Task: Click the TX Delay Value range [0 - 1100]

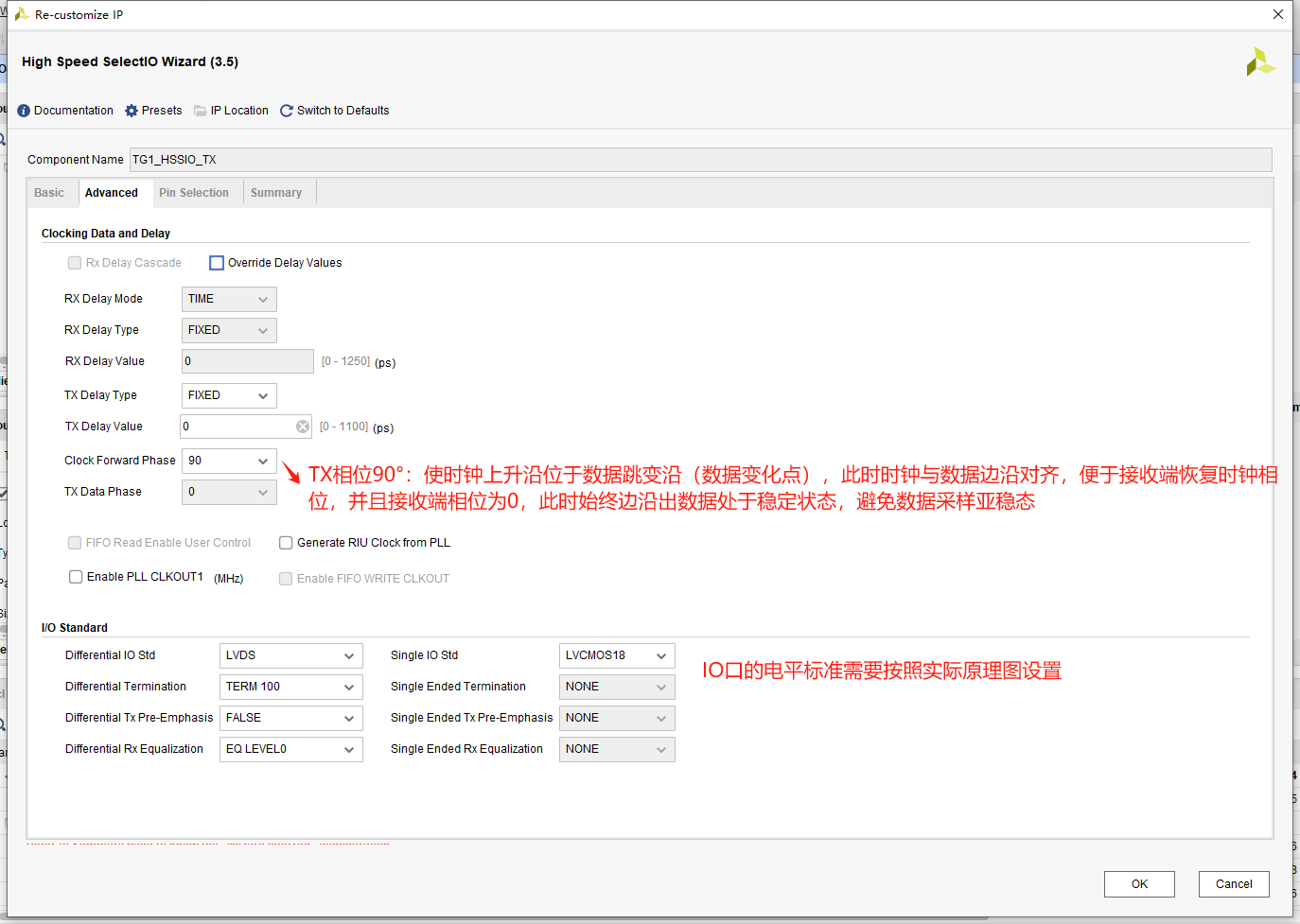Action: click(x=343, y=427)
